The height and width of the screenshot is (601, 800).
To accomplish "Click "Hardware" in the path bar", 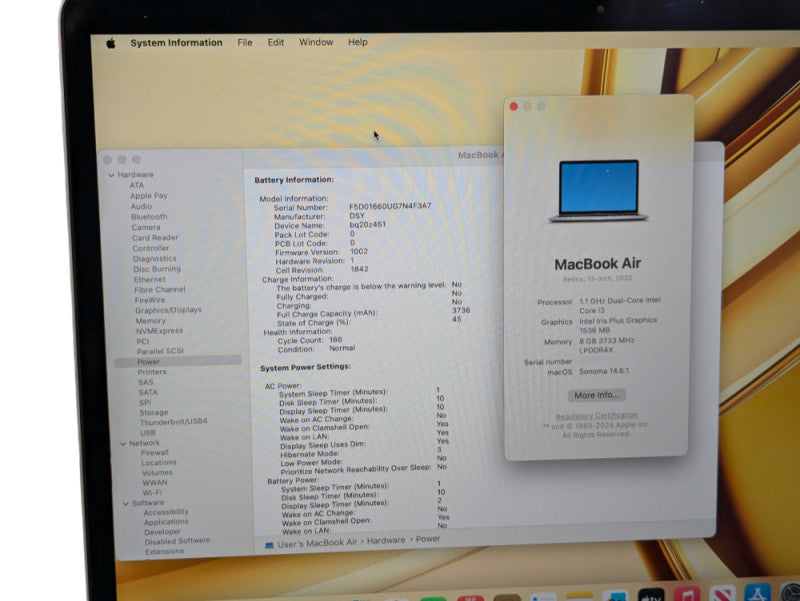I will (386, 540).
